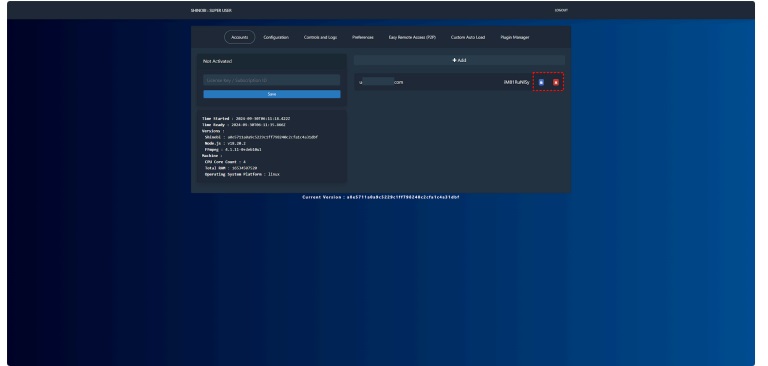Go to the Preferences tab
This screenshot has width=768, height=366.
[362, 37]
